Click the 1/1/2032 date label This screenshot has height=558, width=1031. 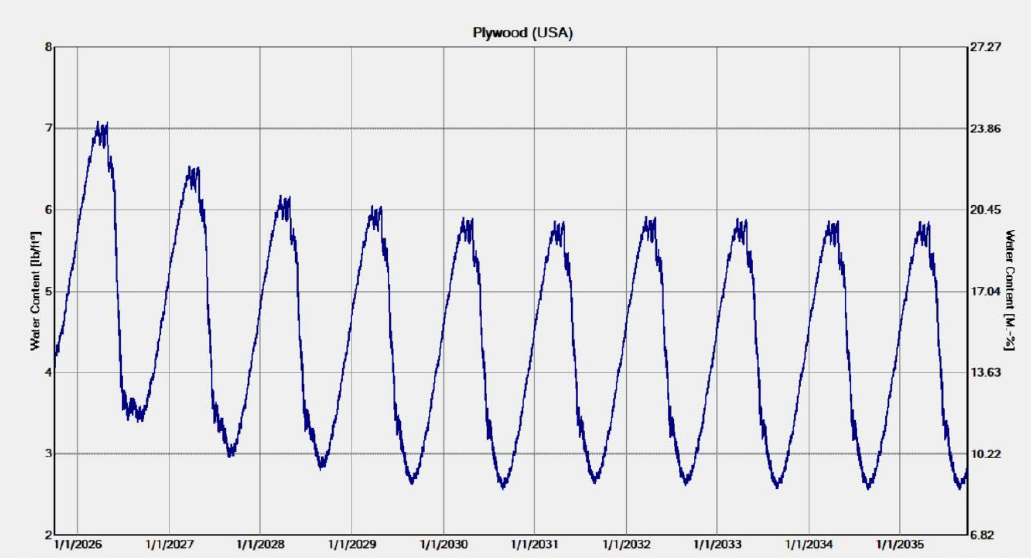(x=625, y=545)
